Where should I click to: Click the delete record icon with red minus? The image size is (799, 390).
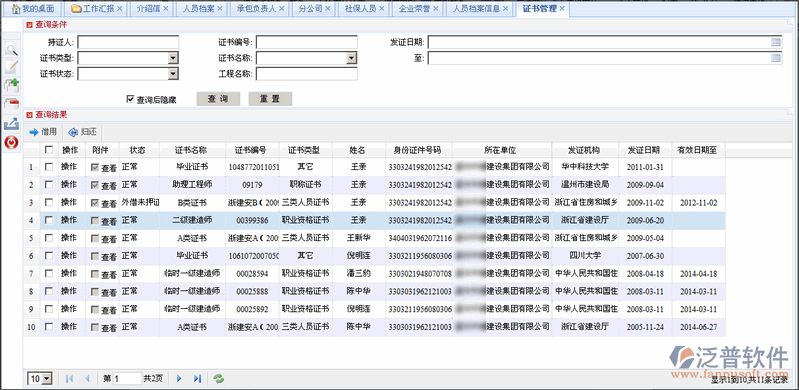[x=11, y=105]
